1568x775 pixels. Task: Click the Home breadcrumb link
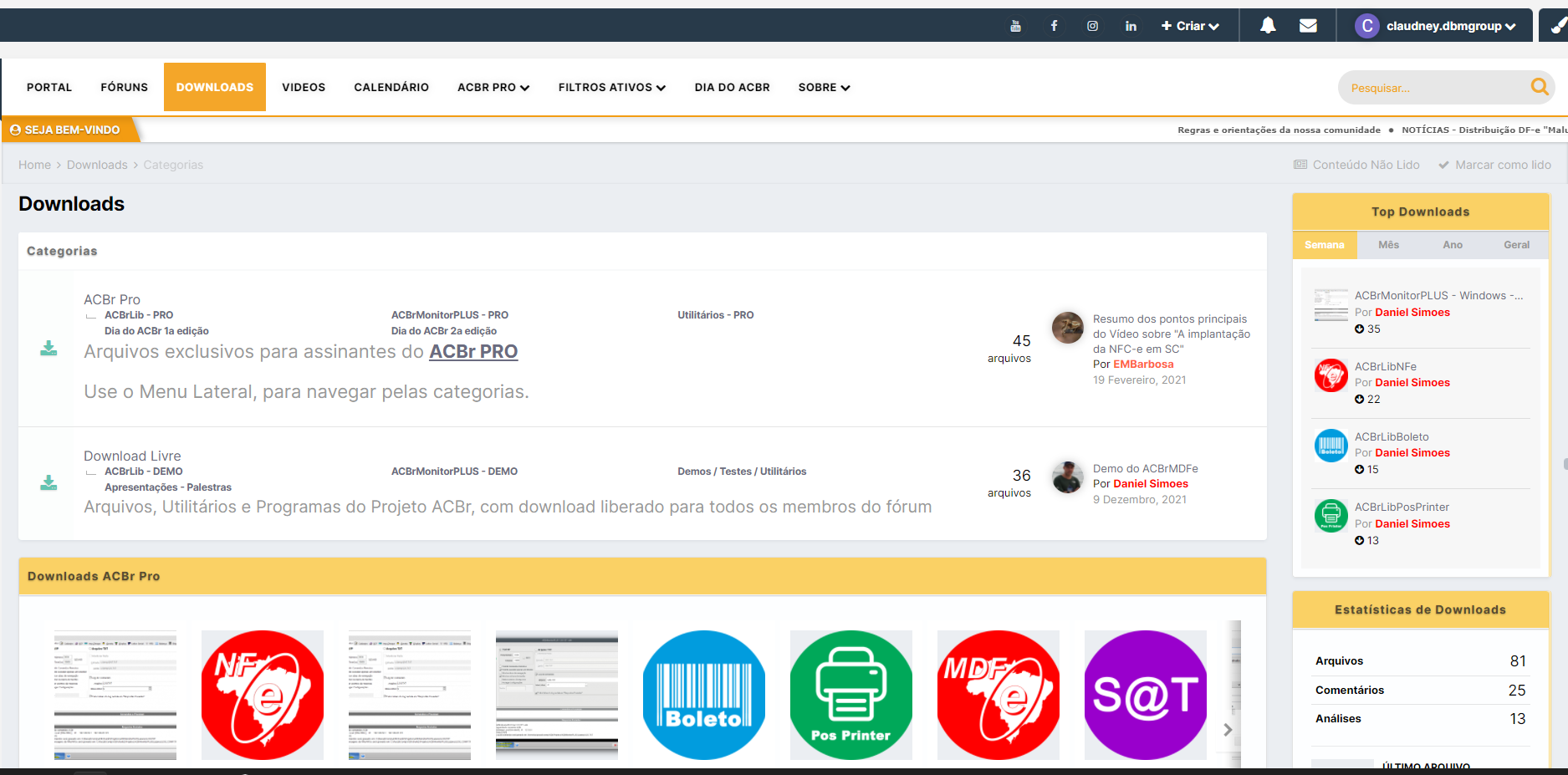34,165
